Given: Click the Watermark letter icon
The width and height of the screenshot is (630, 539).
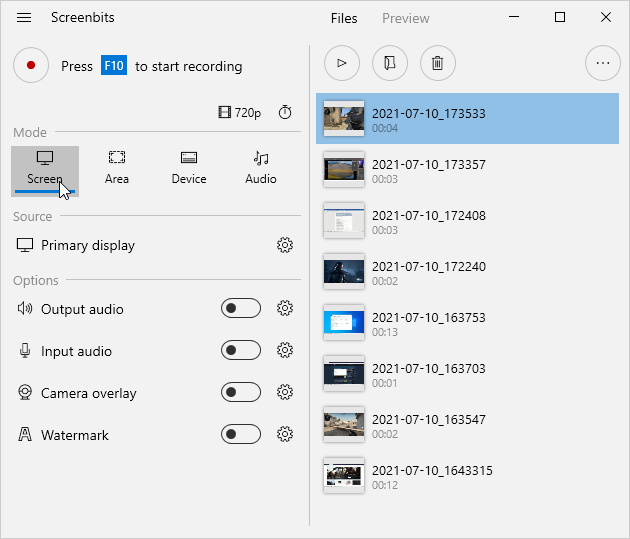Looking at the screenshot, I should (x=25, y=434).
